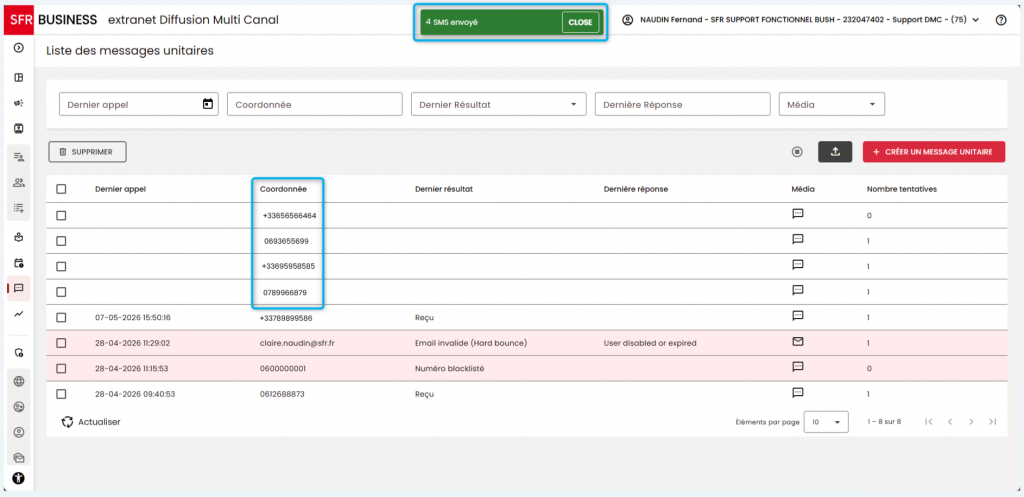Focus the Coordonnée filter input field
The width and height of the screenshot is (1024, 497).
[x=314, y=104]
